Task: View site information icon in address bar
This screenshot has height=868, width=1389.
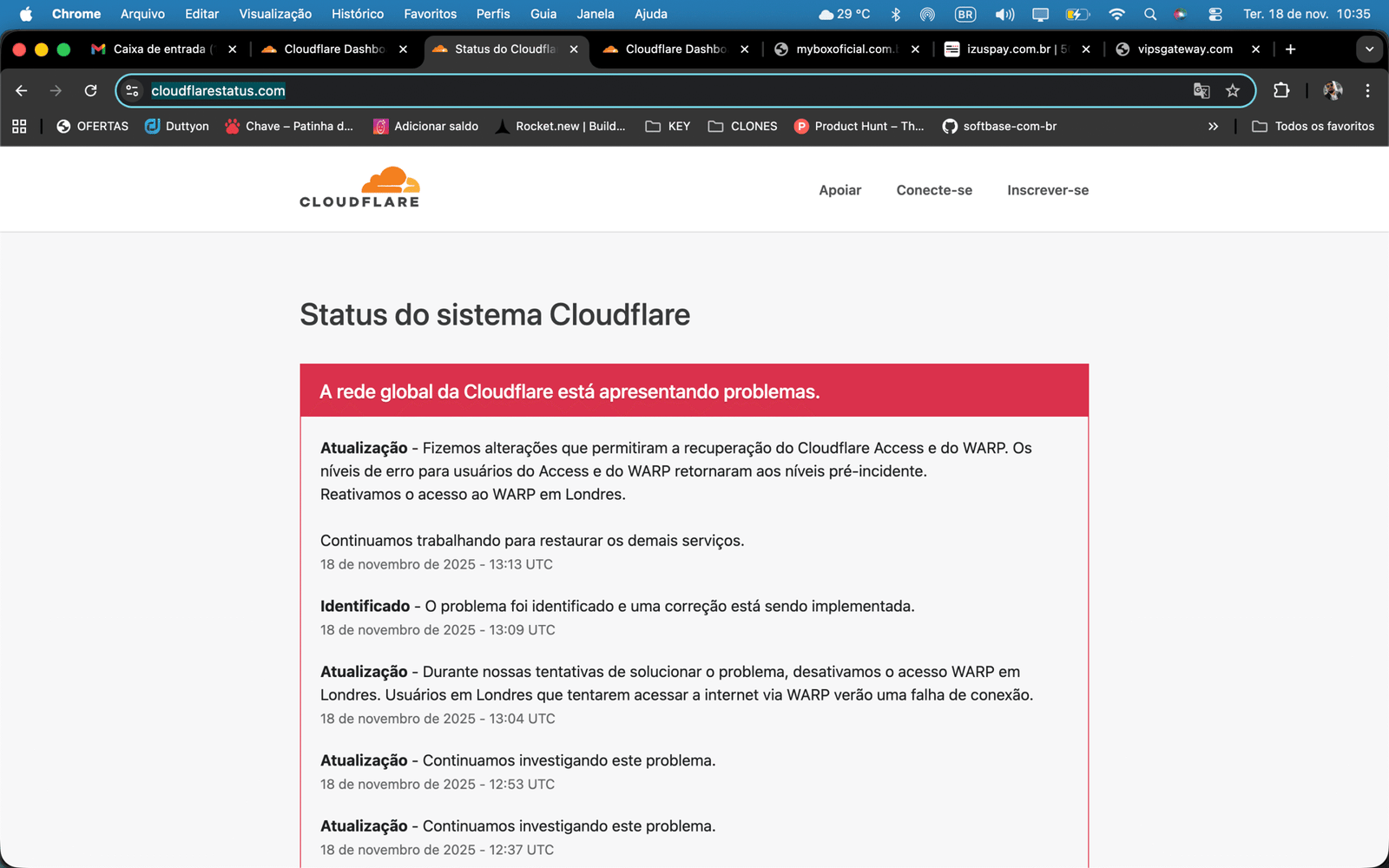Action: click(132, 90)
